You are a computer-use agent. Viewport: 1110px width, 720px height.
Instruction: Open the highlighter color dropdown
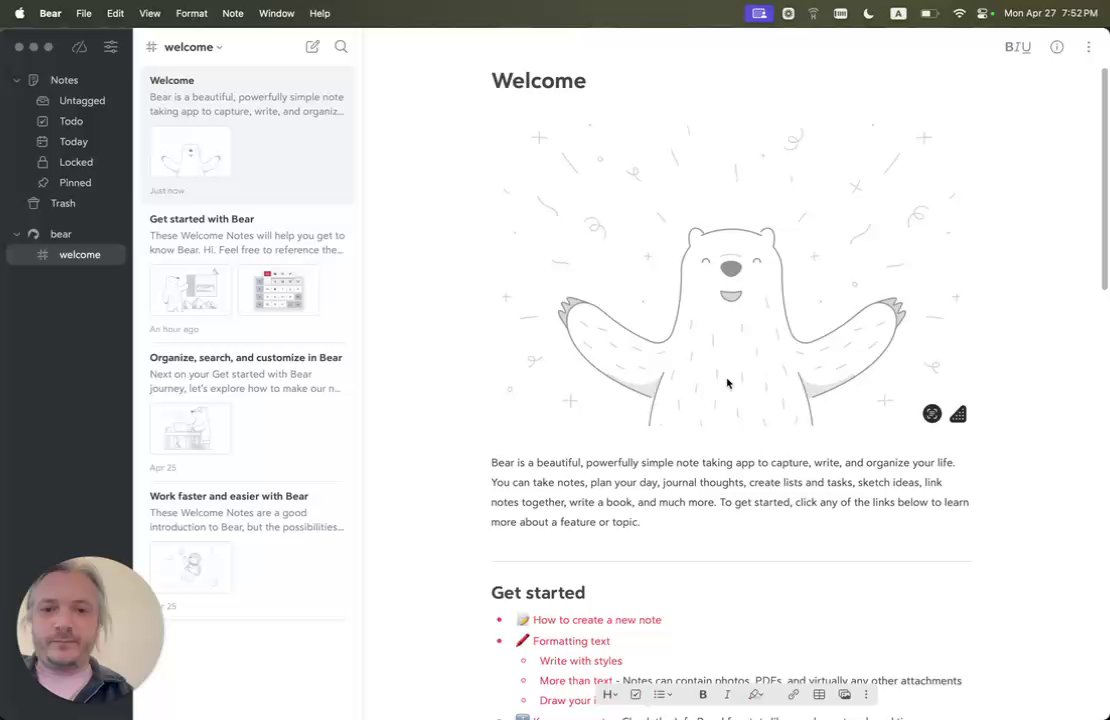755,695
